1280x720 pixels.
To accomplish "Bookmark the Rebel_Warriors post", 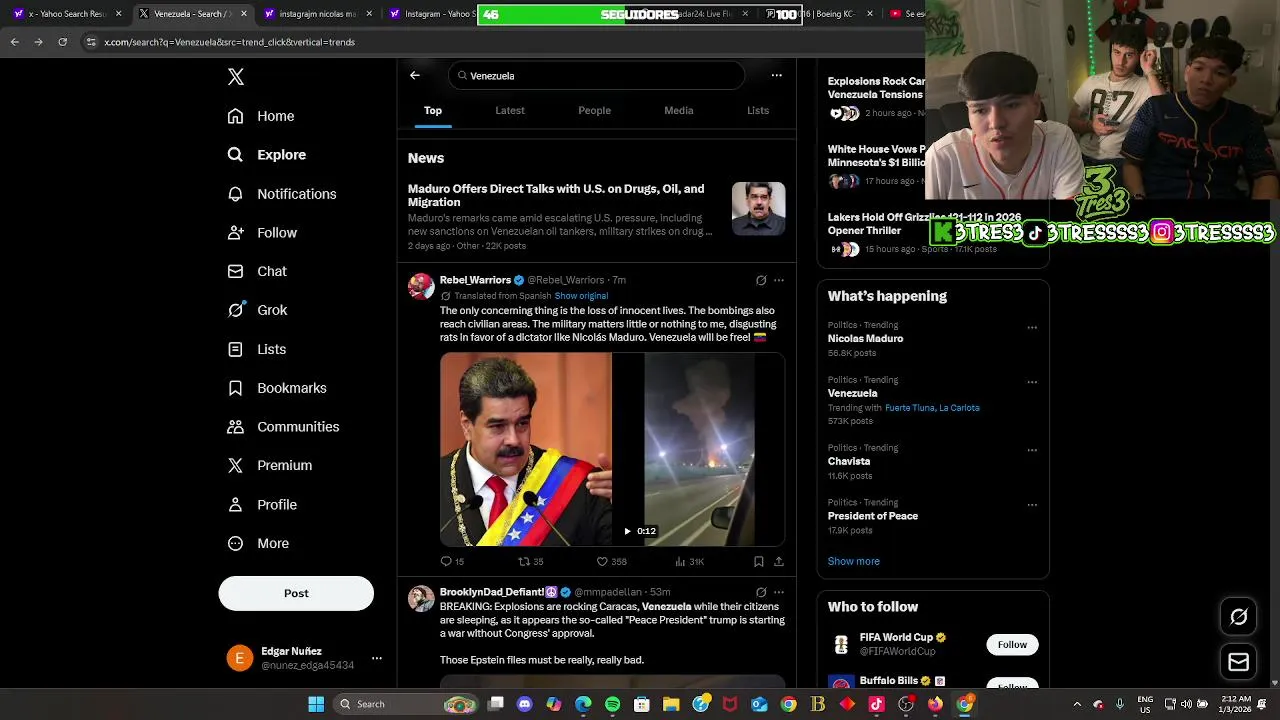I will pyautogui.click(x=759, y=561).
